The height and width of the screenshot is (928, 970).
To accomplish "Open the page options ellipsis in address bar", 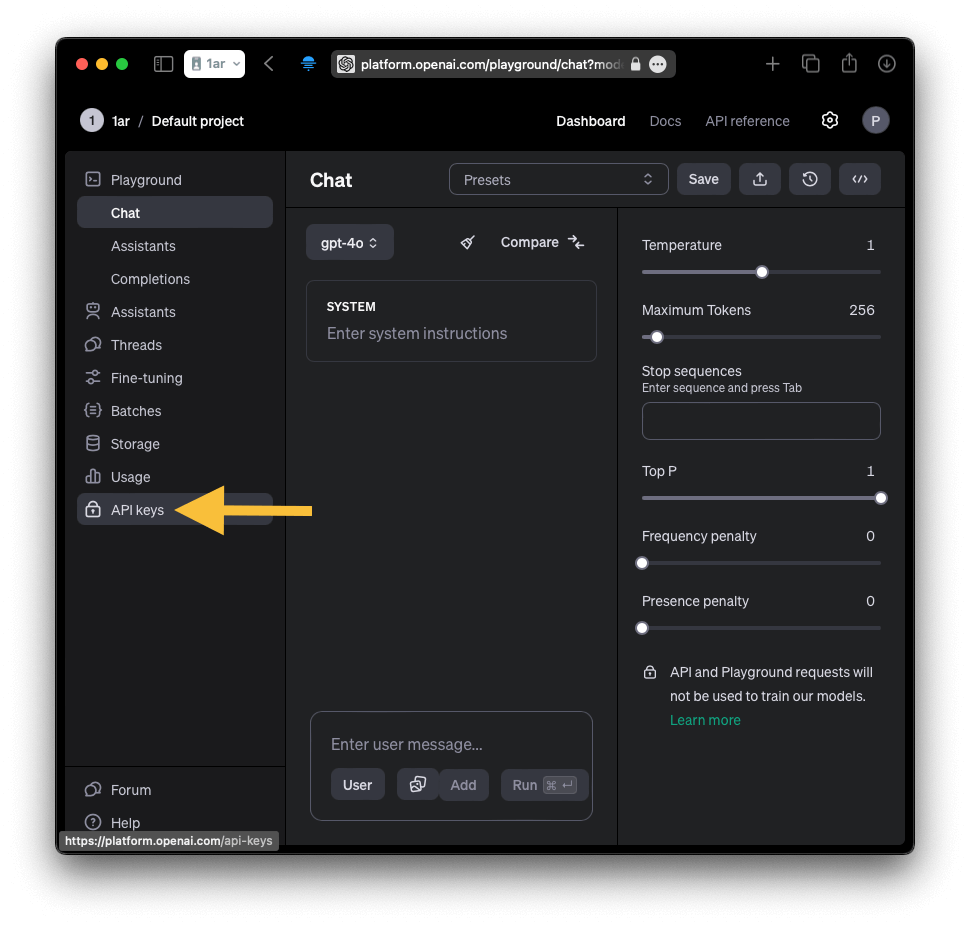I will coord(658,64).
